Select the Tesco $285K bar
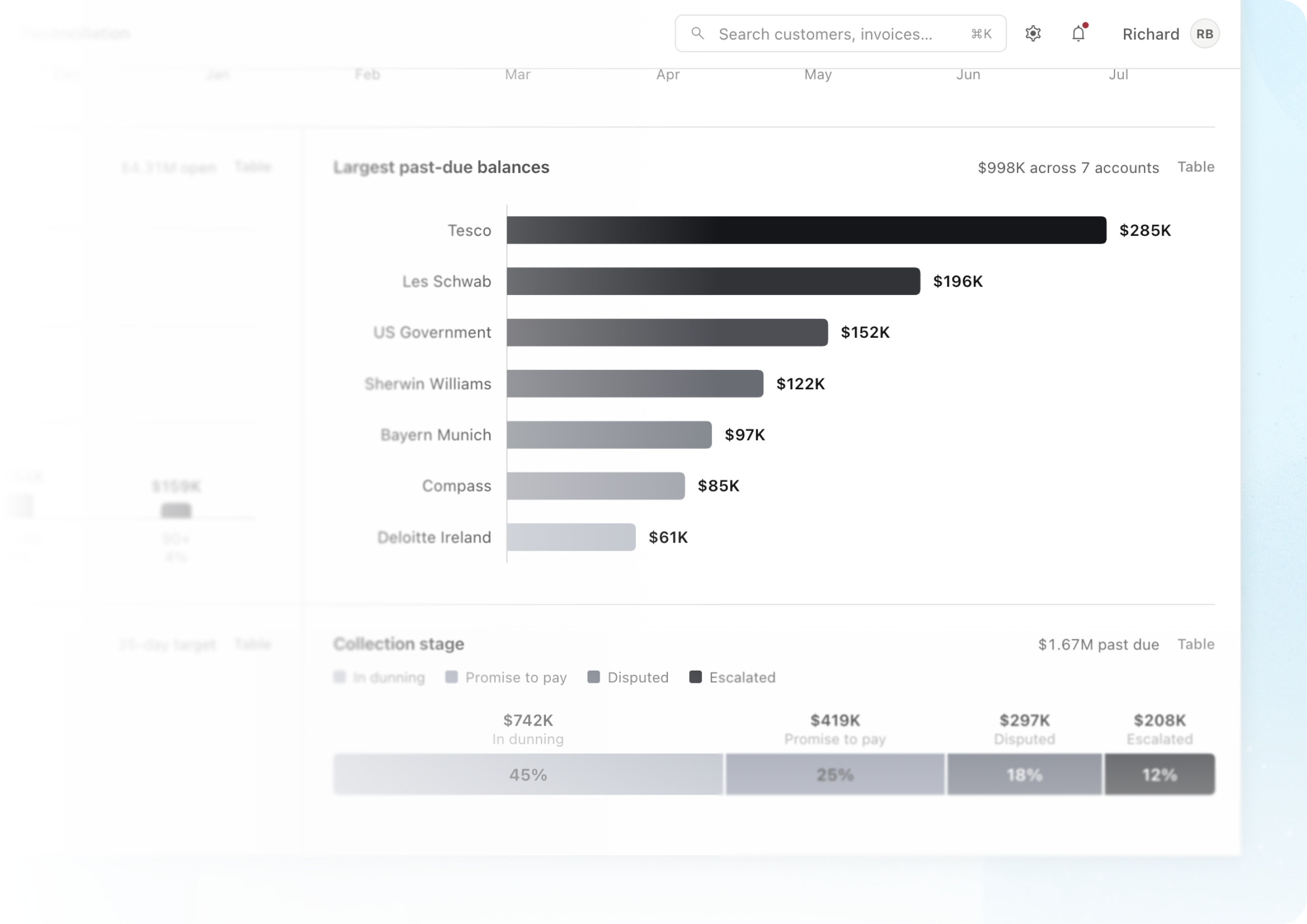Viewport: 1307px width, 924px height. [806, 230]
